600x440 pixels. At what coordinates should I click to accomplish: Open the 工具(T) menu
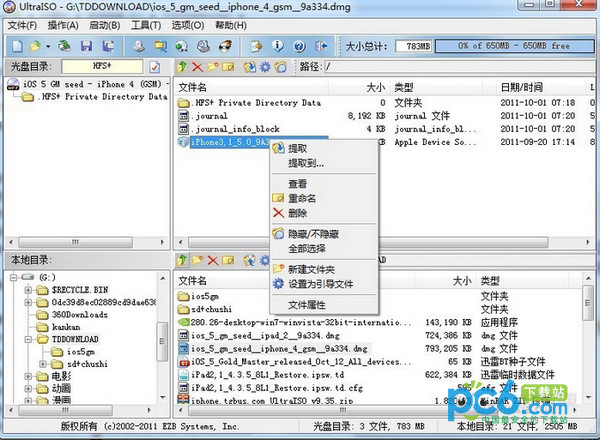pyautogui.click(x=146, y=26)
